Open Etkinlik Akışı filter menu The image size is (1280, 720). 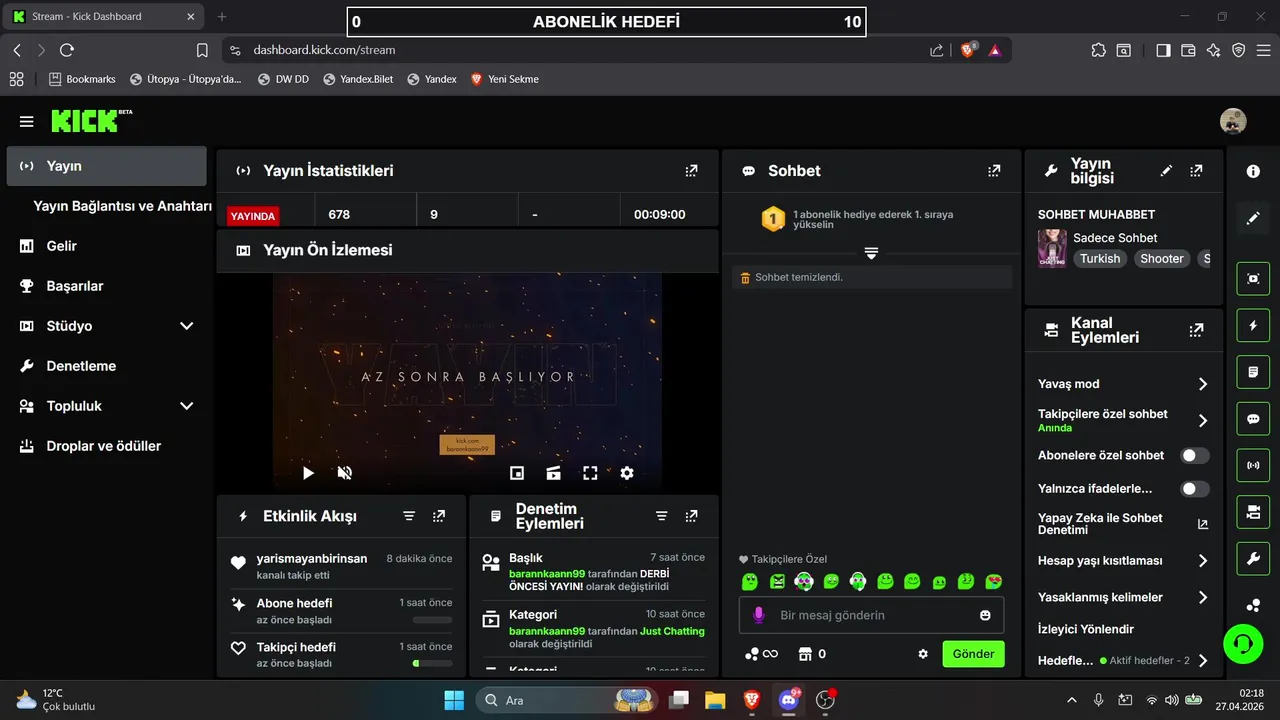[x=409, y=516]
